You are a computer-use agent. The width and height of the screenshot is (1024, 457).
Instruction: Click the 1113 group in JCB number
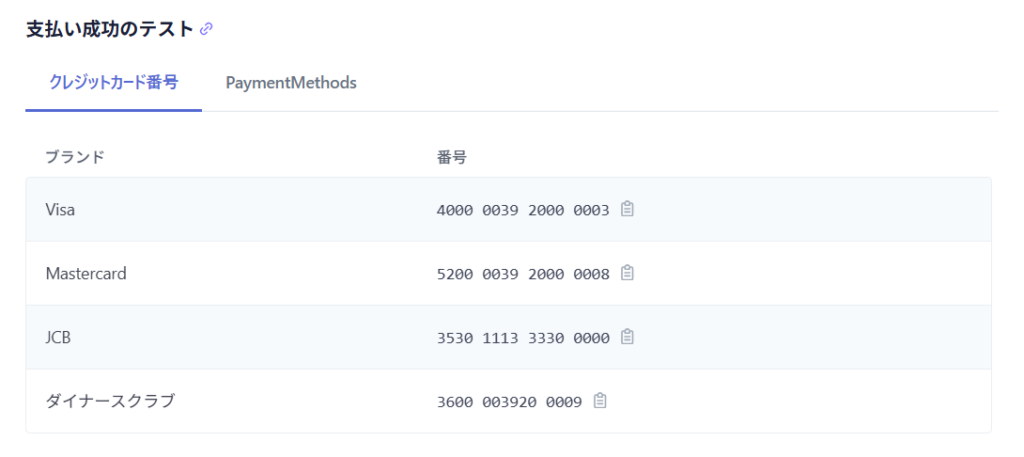click(500, 337)
